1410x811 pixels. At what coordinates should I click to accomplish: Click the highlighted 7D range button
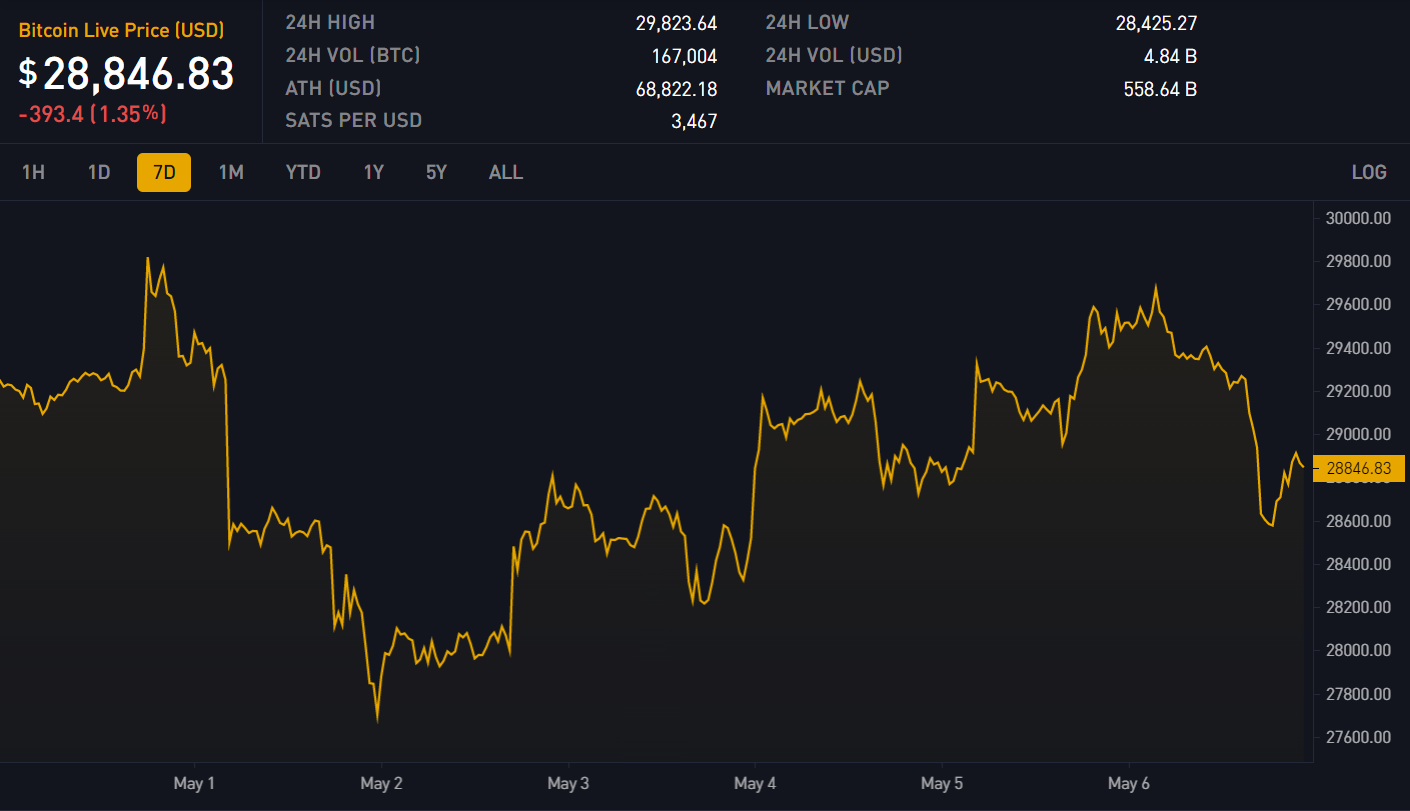pyautogui.click(x=164, y=172)
